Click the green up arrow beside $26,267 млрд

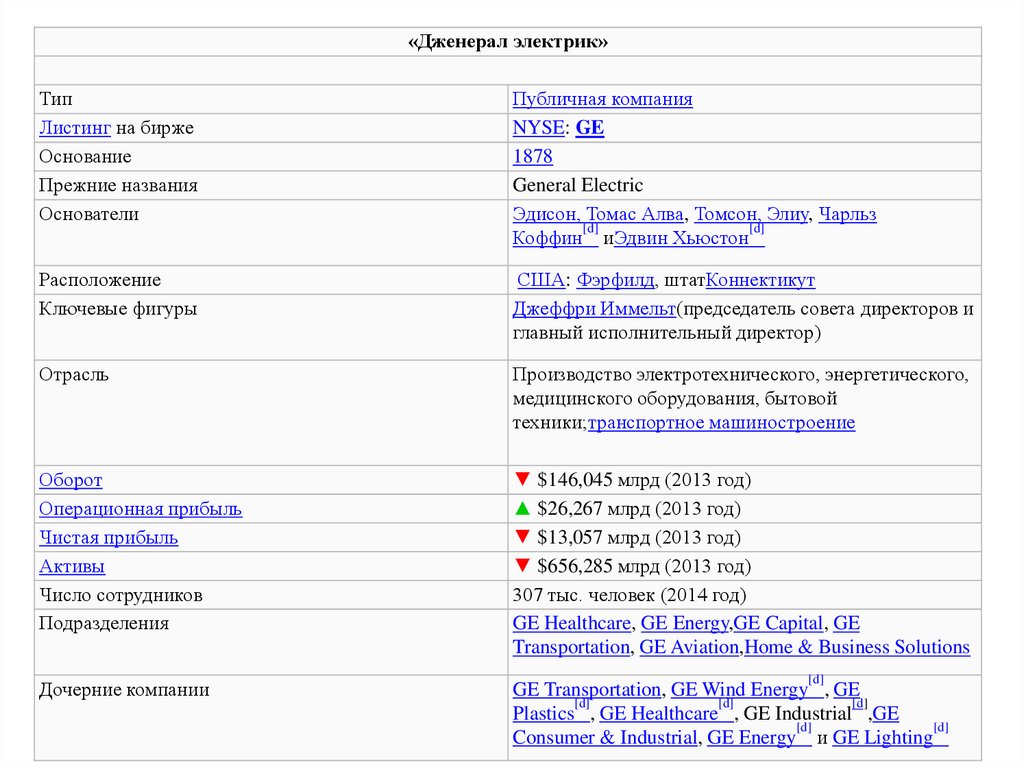(x=520, y=509)
